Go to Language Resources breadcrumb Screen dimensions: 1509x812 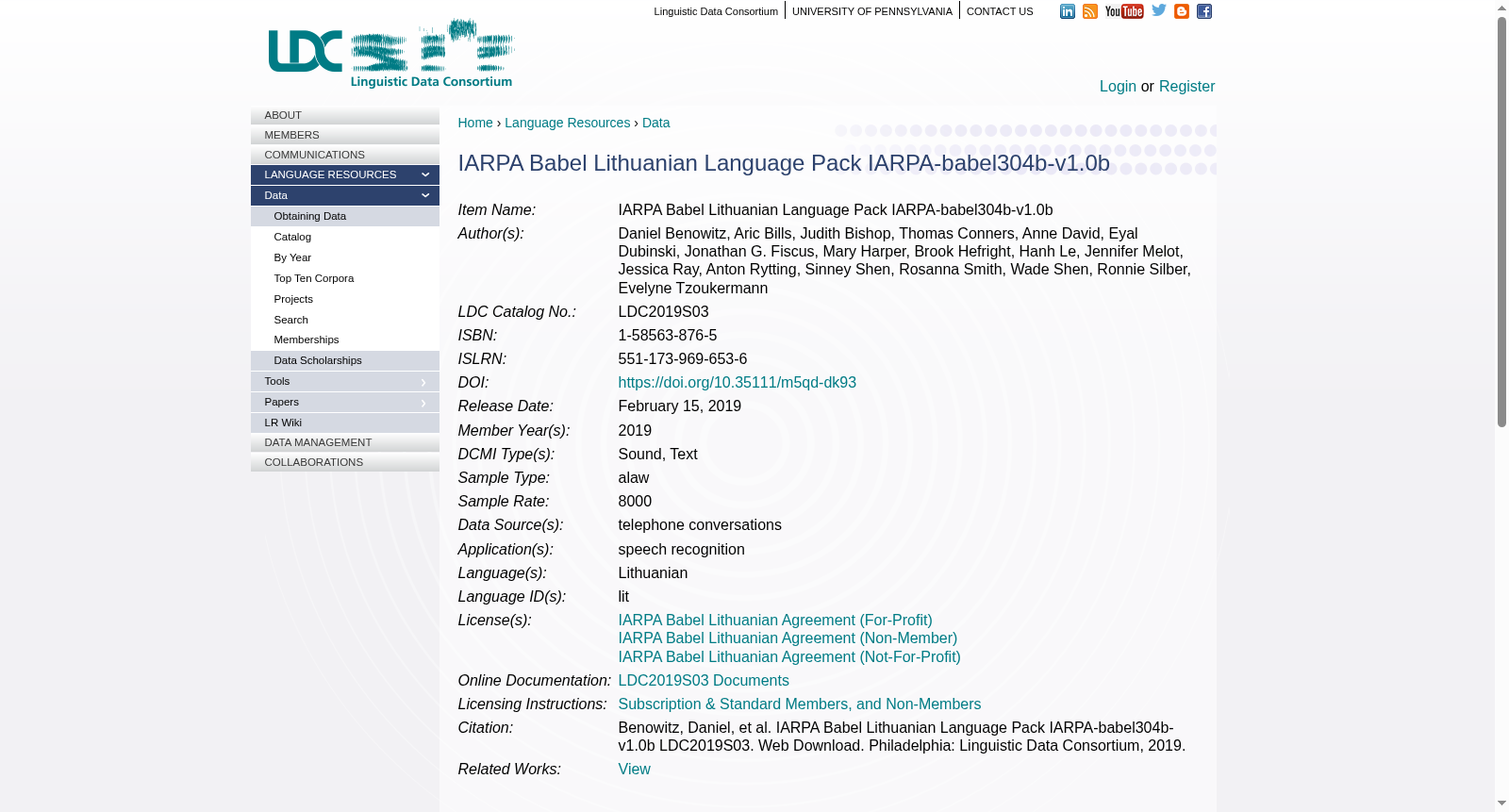(x=567, y=123)
